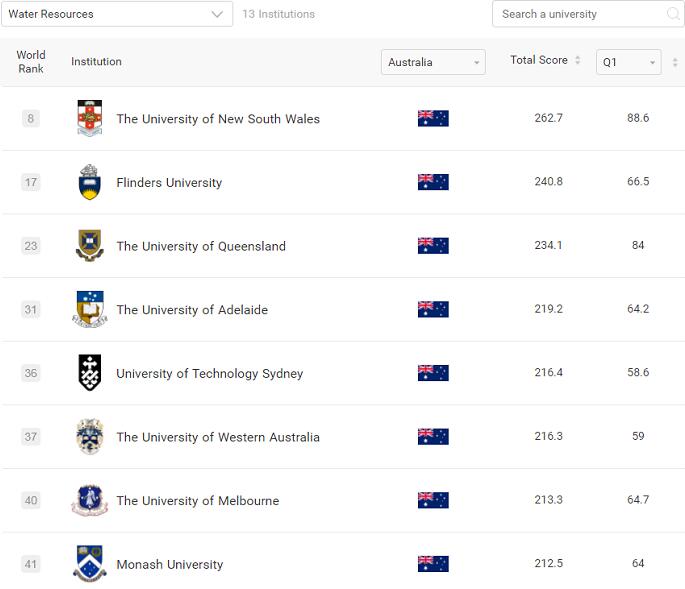
Task: Open the Water Resources subject dropdown
Action: click(116, 14)
